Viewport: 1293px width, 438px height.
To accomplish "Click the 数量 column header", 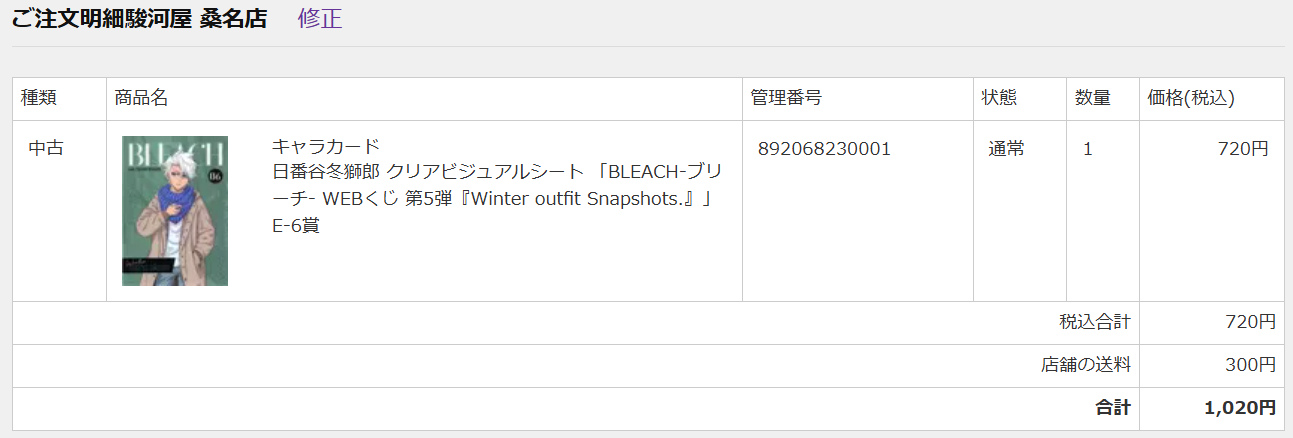I will [x=1093, y=98].
